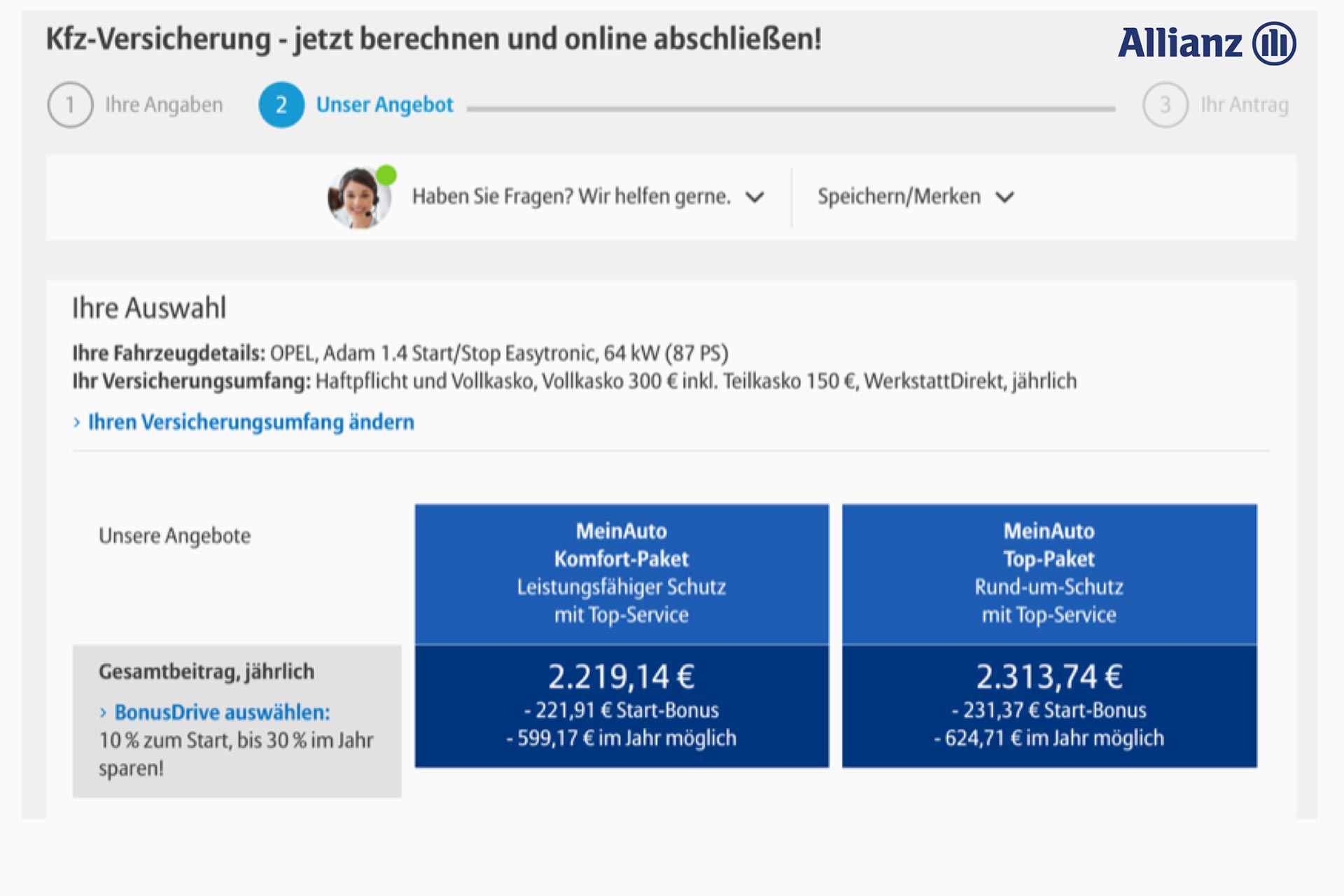The height and width of the screenshot is (896, 1344).
Task: Click the arrow beside 'BonusDrive auswählen'
Action: click(104, 713)
